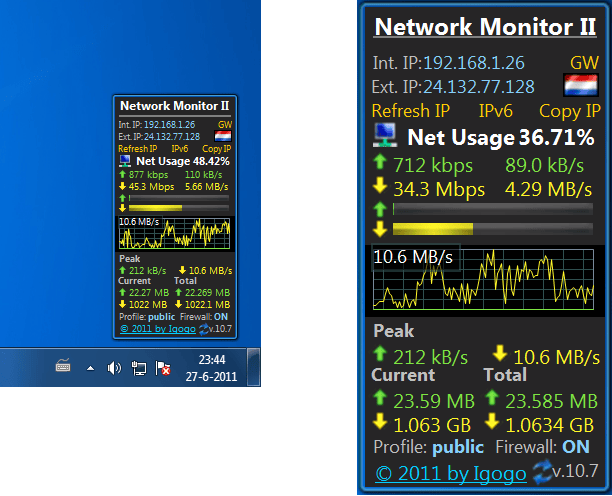Show hidden tray icons with the up arrow

coord(91,368)
